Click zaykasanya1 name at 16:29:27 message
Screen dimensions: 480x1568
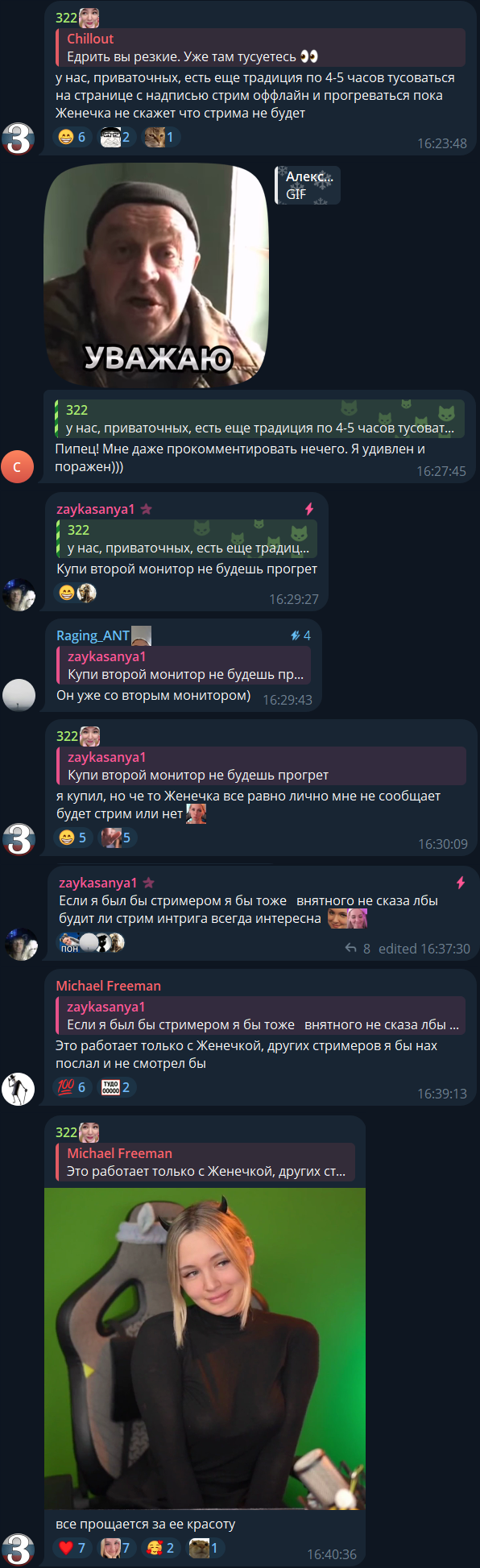(x=96, y=509)
